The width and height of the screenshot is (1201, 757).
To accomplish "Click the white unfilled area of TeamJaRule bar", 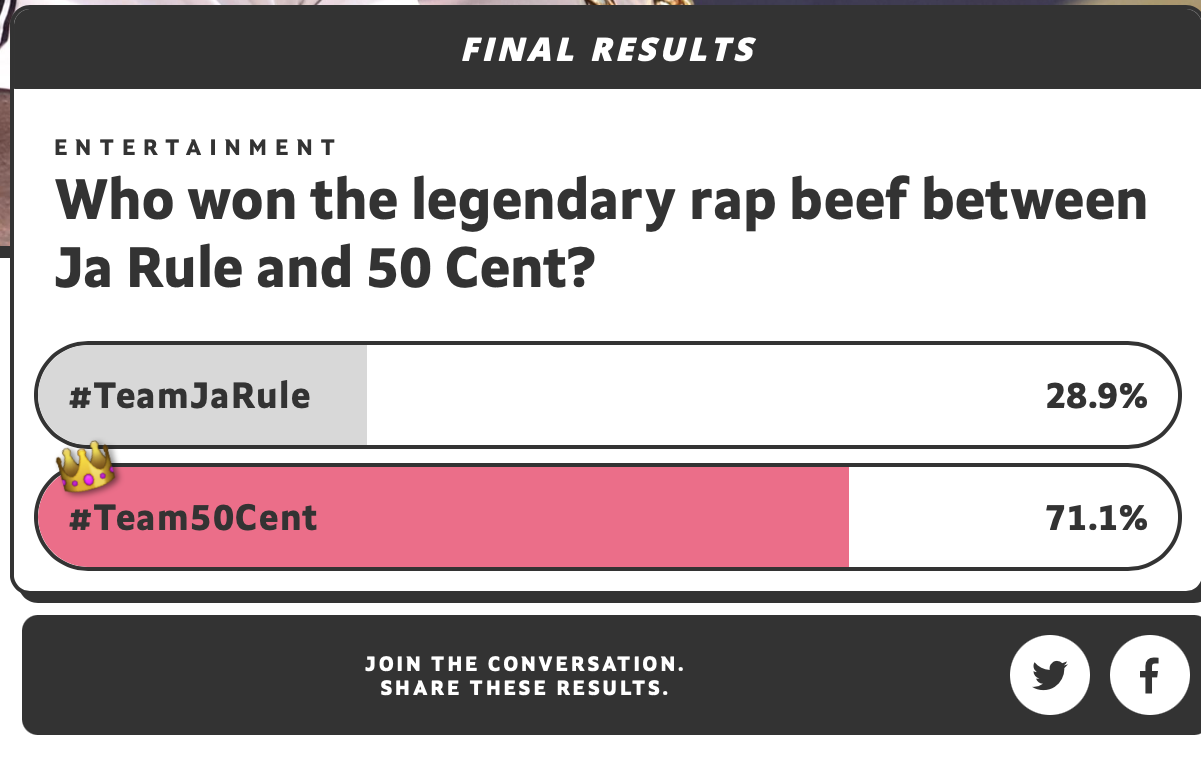I will pos(700,397).
